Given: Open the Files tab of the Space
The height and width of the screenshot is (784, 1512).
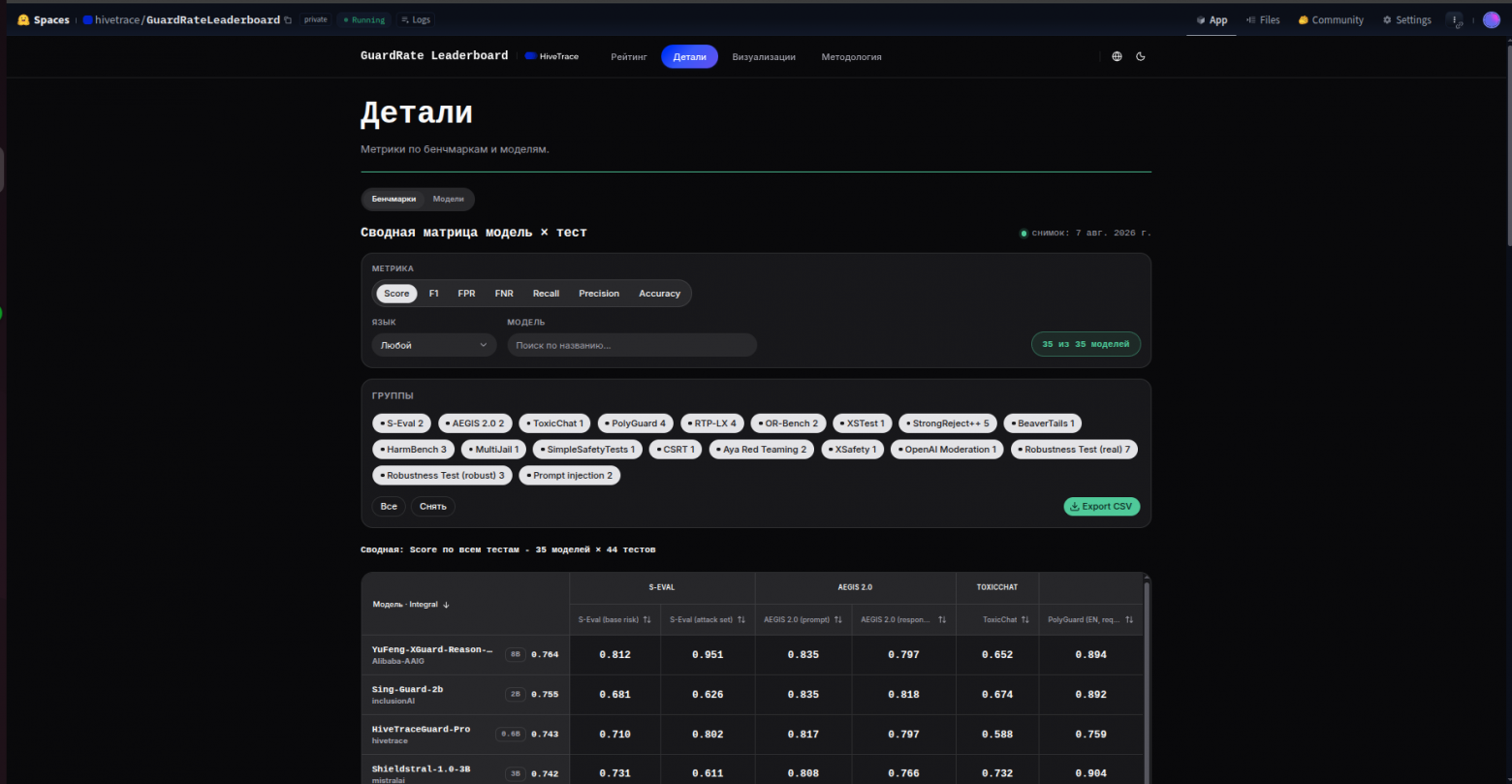Looking at the screenshot, I should [1263, 20].
